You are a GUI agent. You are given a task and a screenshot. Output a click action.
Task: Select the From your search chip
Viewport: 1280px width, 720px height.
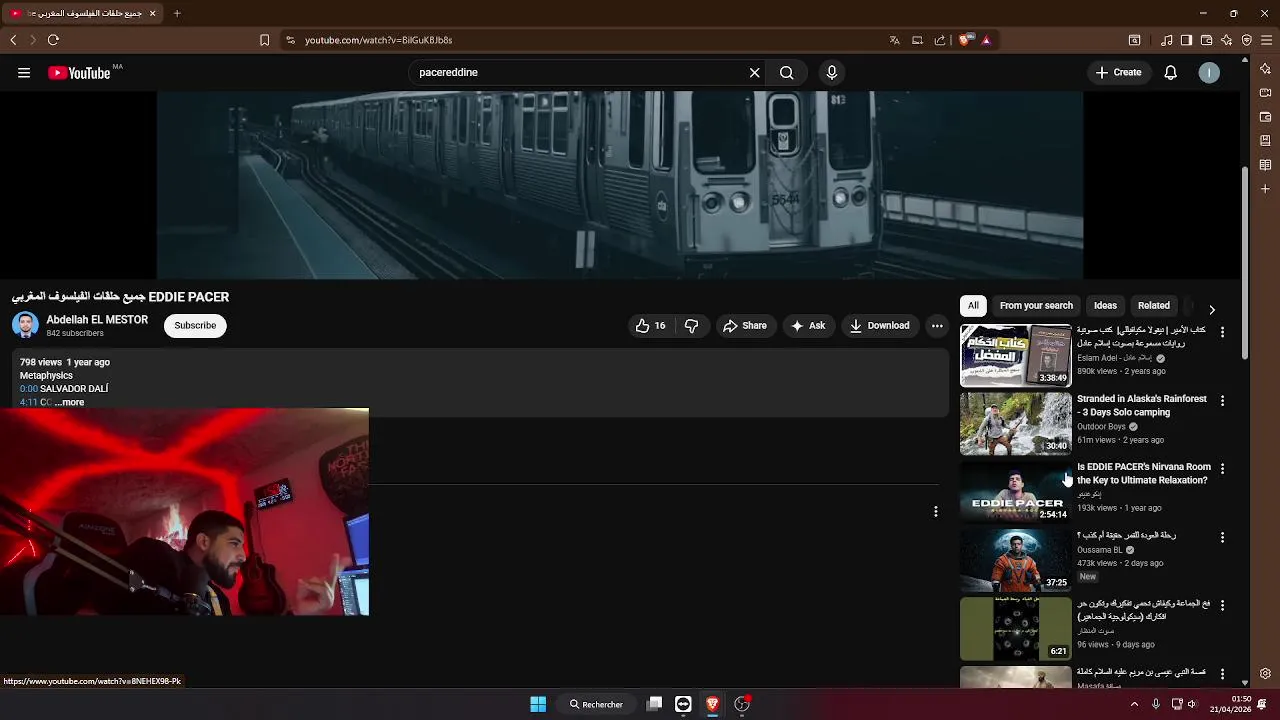point(1036,306)
